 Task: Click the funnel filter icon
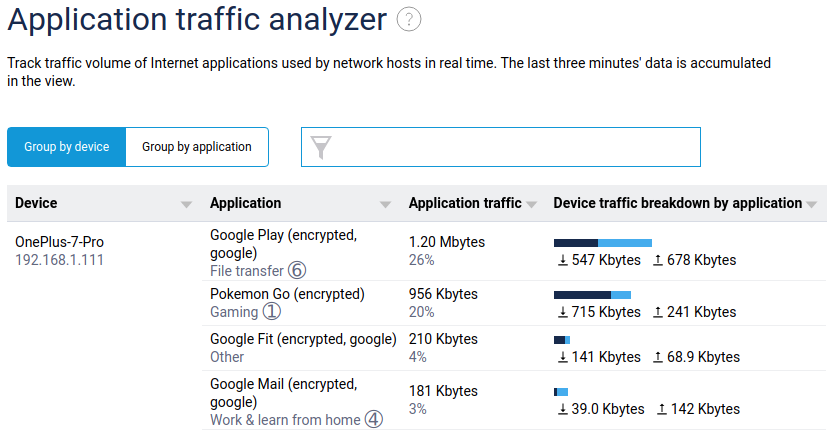320,148
